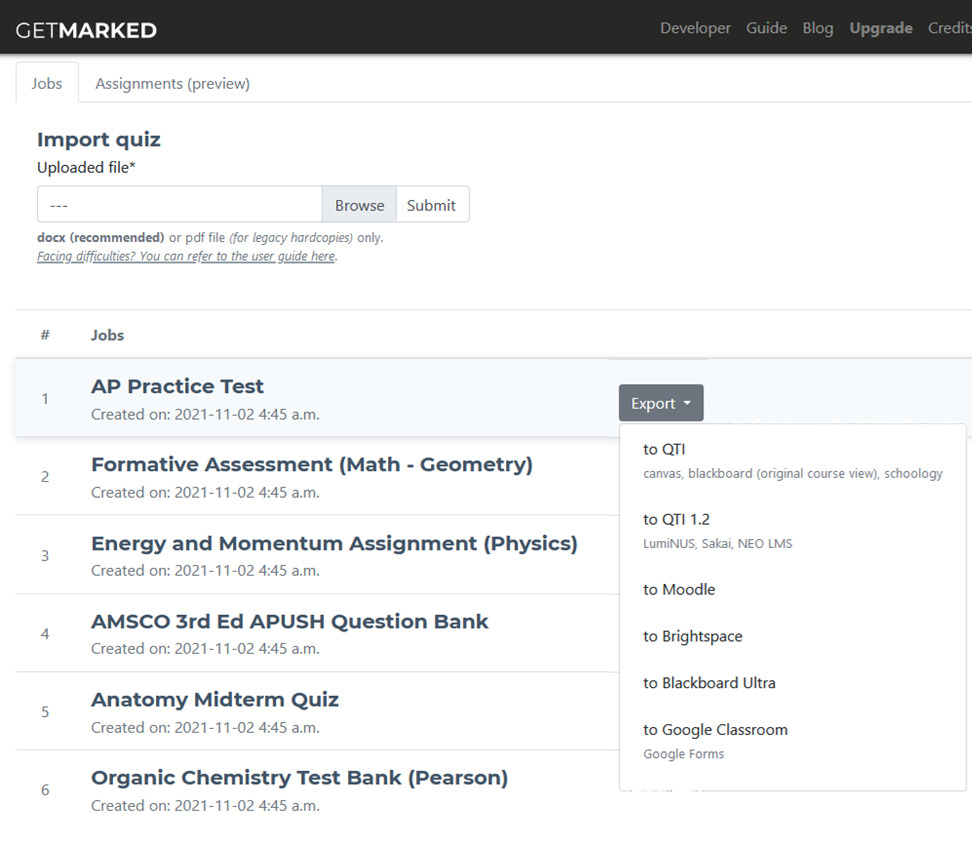Choose export to QTI option
972x845 pixels.
coord(665,450)
